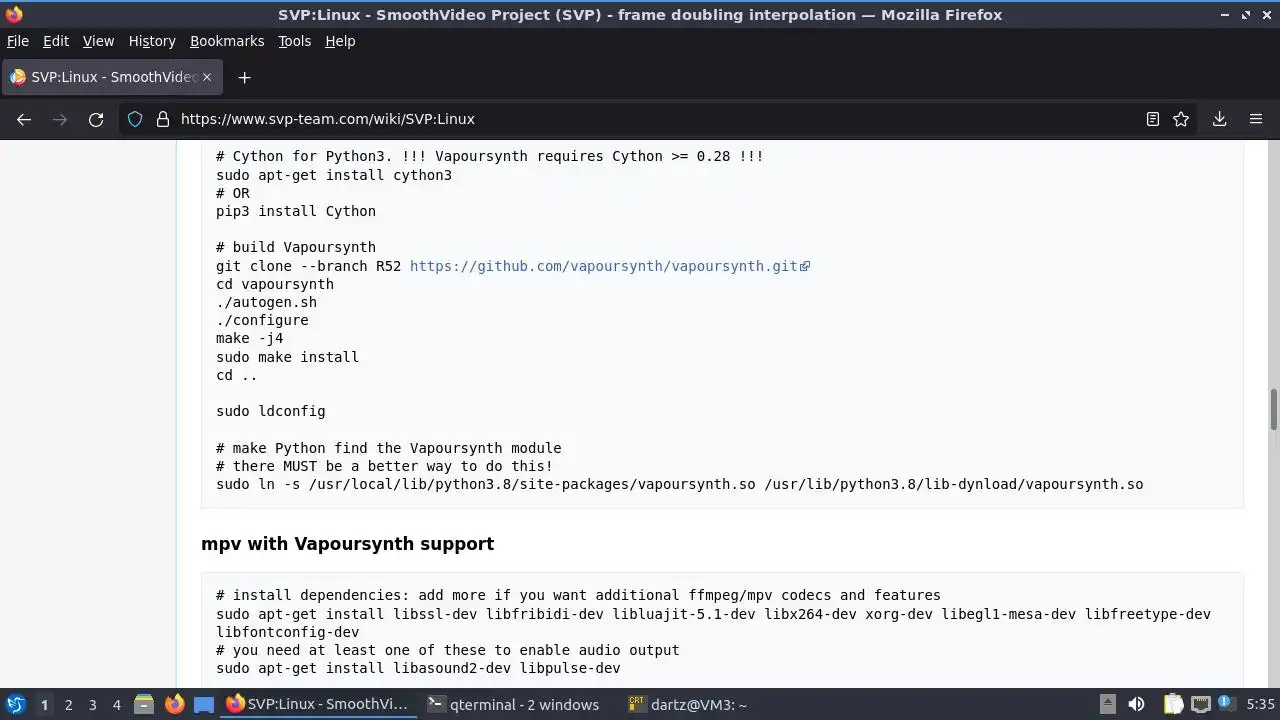Open the Edit menu

coord(56,41)
